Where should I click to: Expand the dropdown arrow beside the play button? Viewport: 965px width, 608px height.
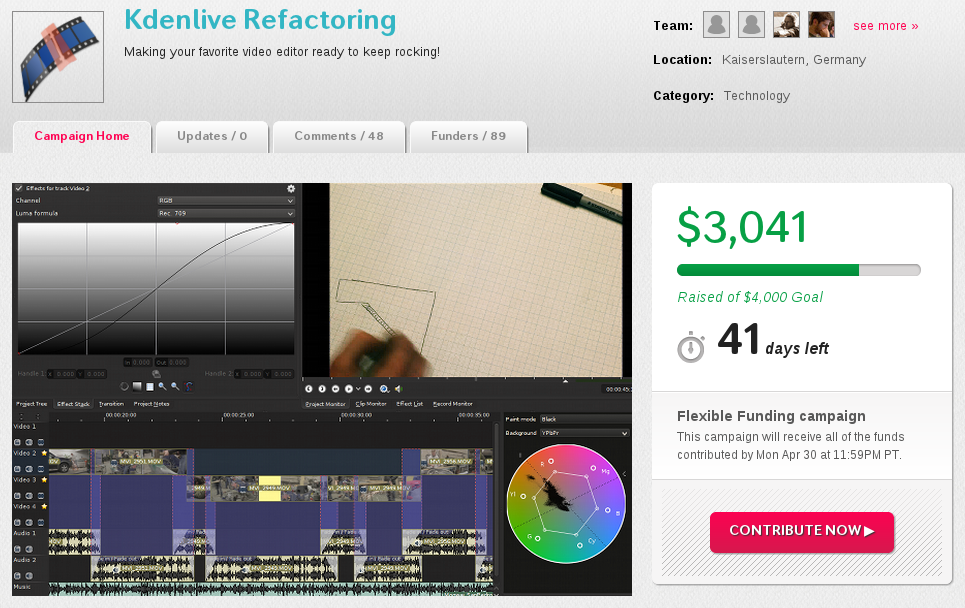point(358,389)
